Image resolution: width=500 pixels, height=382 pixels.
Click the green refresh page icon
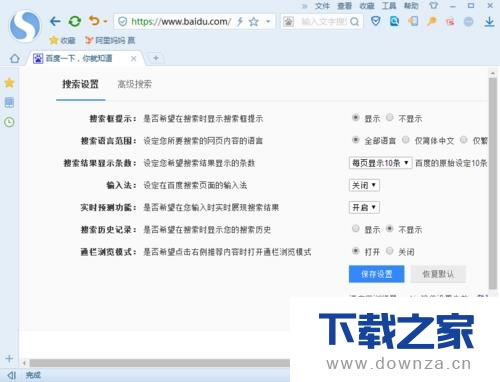coord(75,22)
